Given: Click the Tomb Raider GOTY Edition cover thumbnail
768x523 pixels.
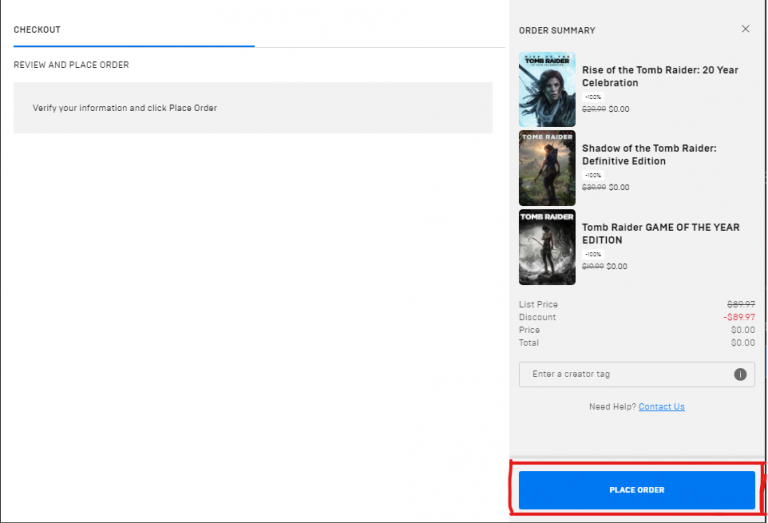Looking at the screenshot, I should (x=547, y=247).
